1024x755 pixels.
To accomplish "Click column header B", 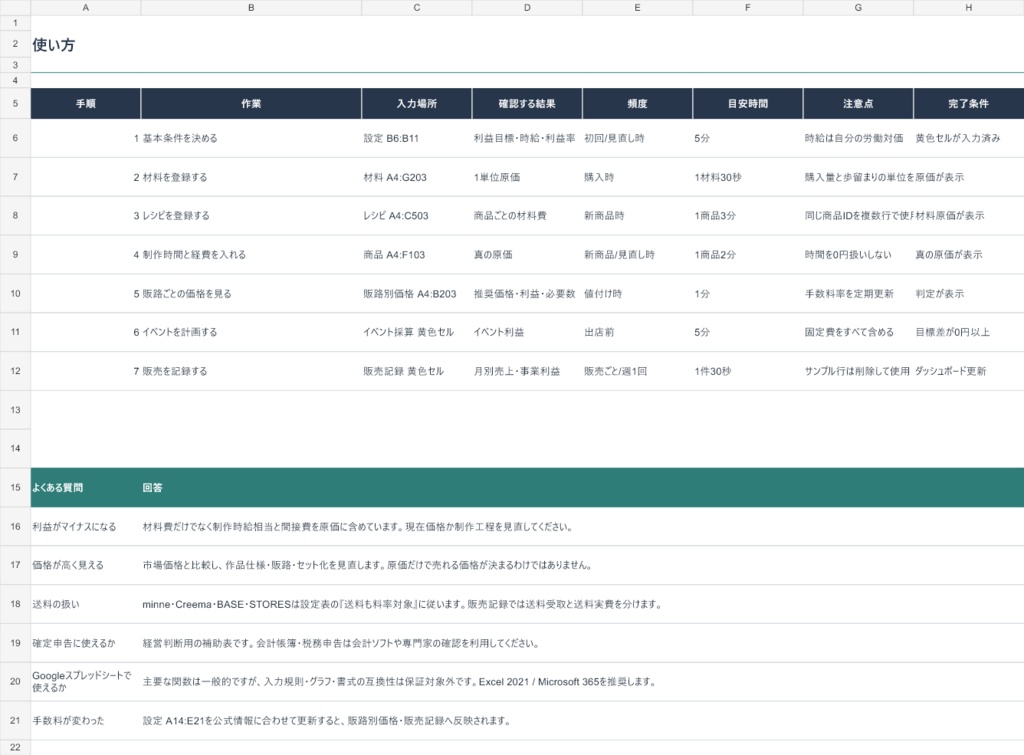I will click(251, 8).
